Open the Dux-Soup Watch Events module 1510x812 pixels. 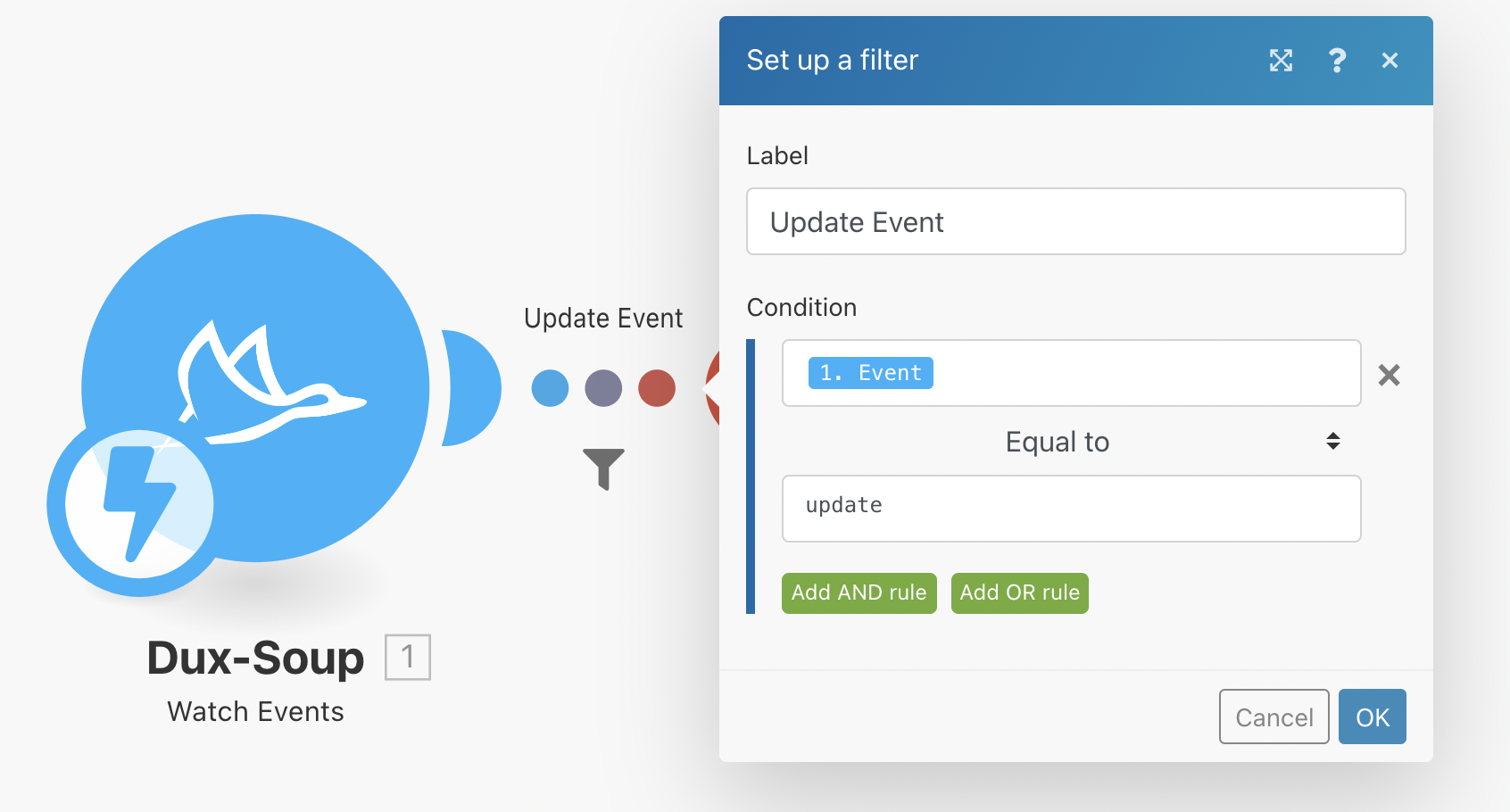point(256,387)
